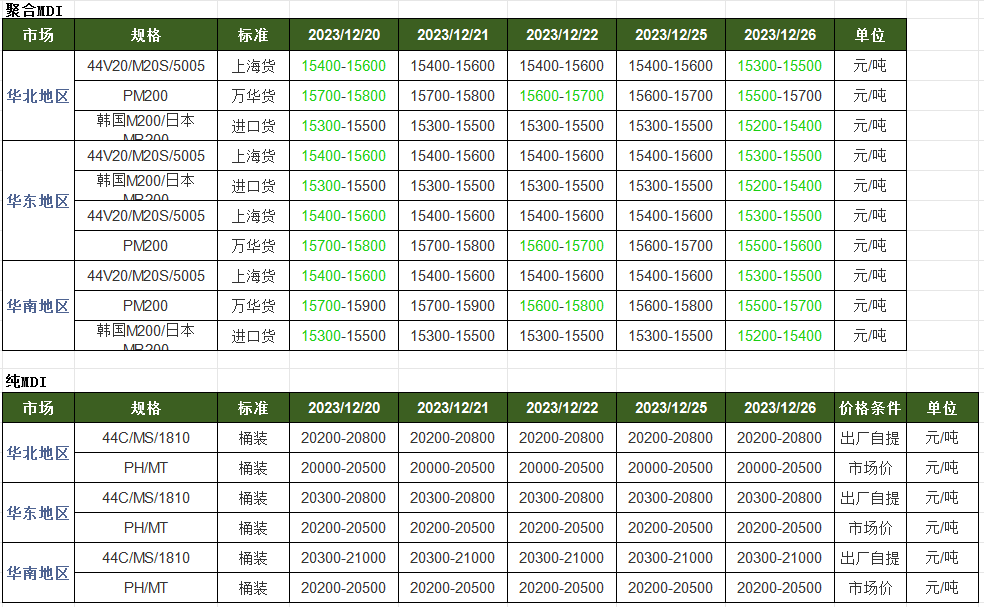Select 华东地区 PH/MT price for 2023/12/25
Screen dimensions: 984x607
(671, 528)
